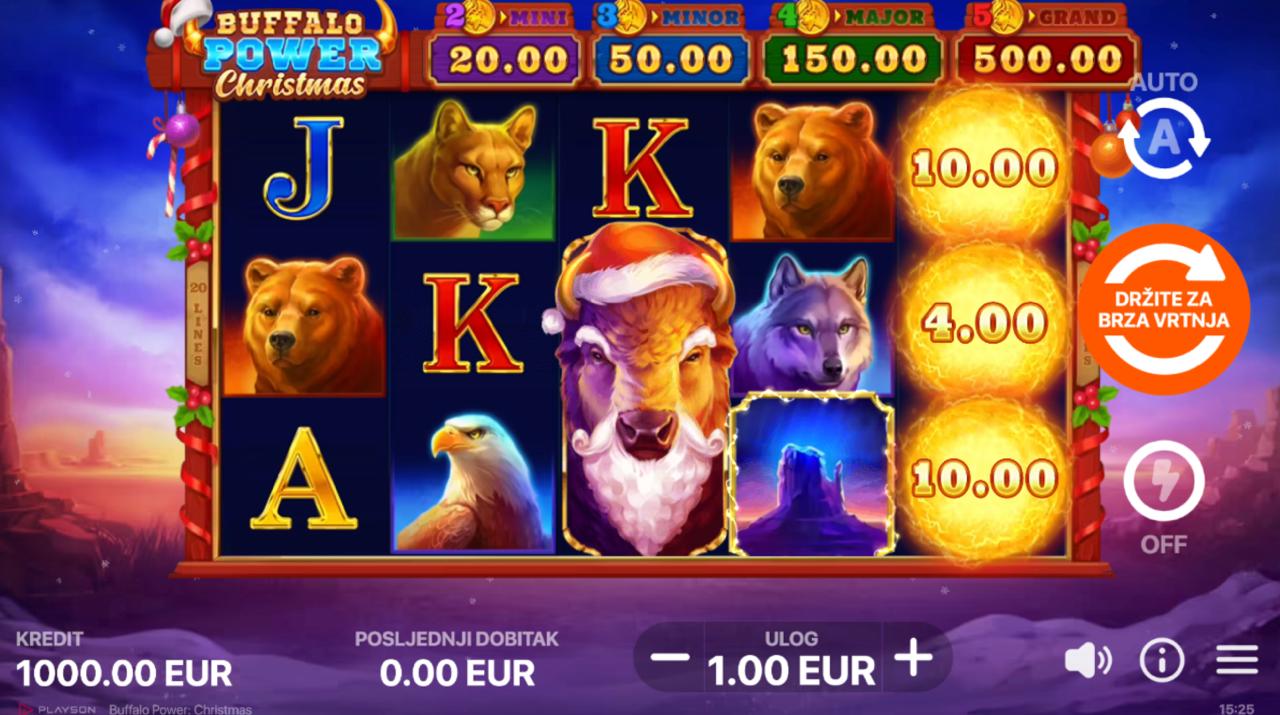Click the 4.00 sun coin symbol
Image resolution: width=1280 pixels, height=715 pixels.
tap(984, 322)
